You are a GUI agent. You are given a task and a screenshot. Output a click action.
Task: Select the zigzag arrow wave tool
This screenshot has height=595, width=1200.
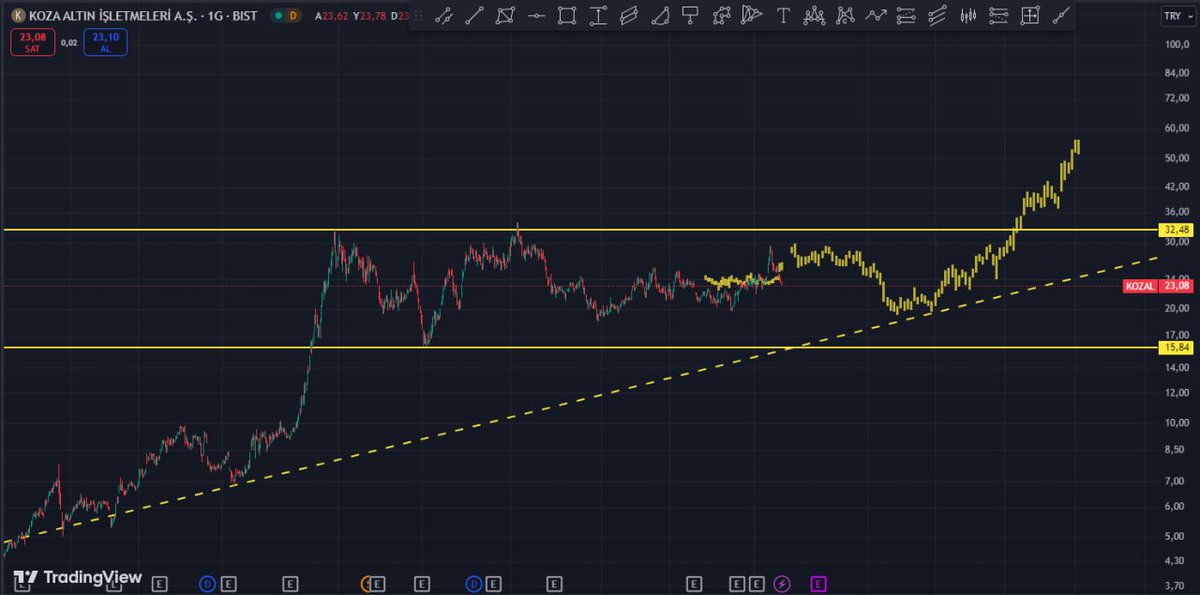(x=876, y=15)
